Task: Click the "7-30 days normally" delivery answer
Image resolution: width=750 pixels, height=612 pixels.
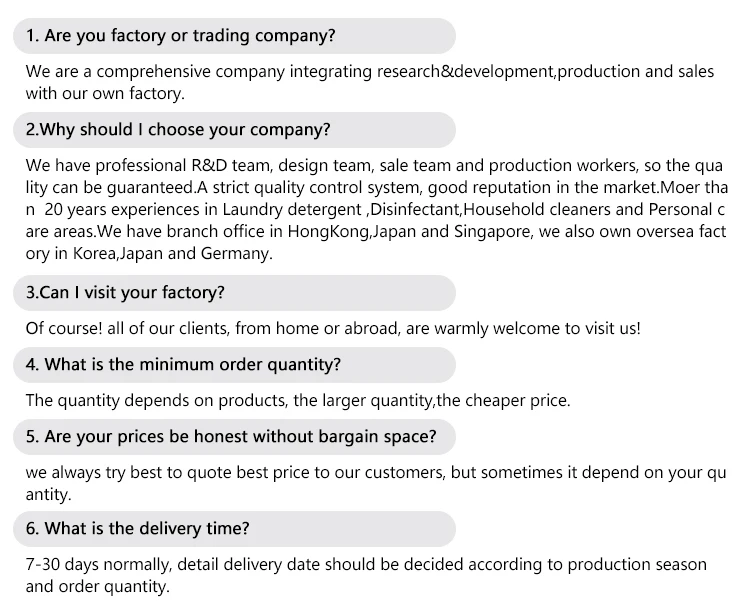Action: tap(366, 575)
